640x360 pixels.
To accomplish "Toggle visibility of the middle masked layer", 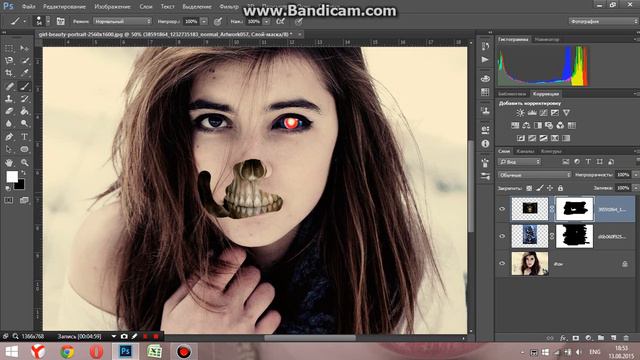I will click(x=502, y=236).
